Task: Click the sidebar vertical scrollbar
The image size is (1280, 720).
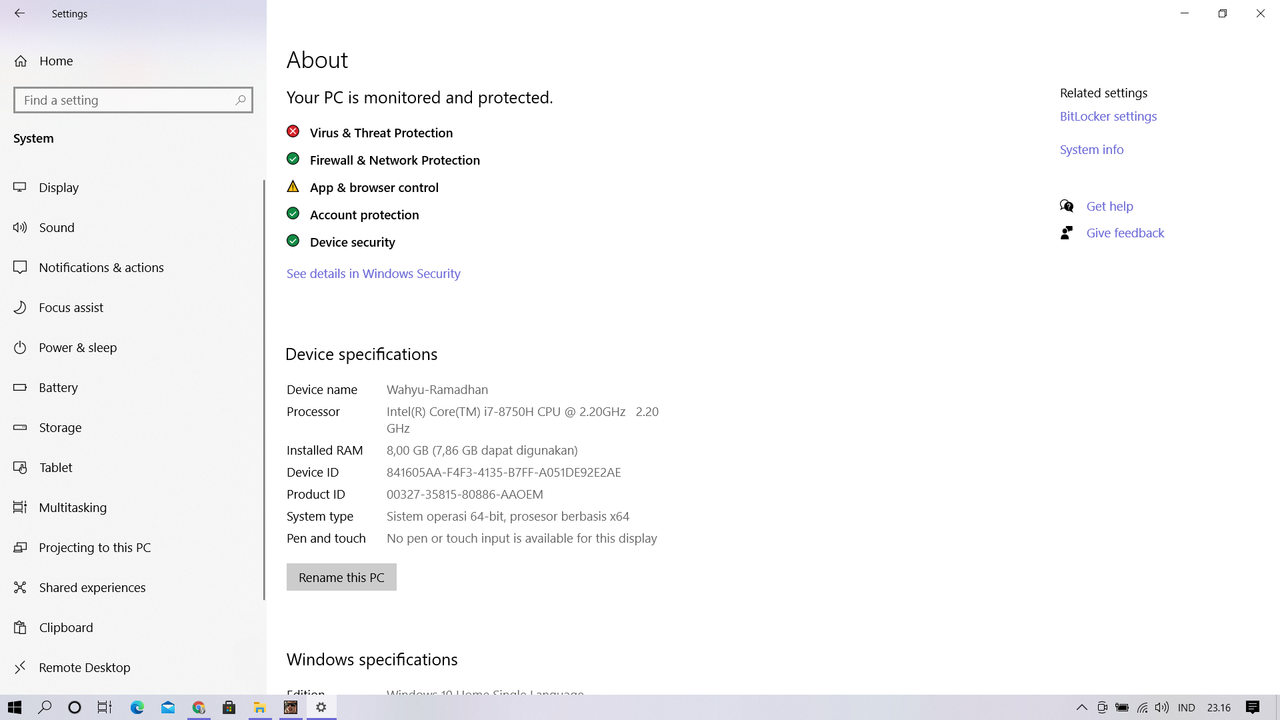Action: (x=264, y=390)
